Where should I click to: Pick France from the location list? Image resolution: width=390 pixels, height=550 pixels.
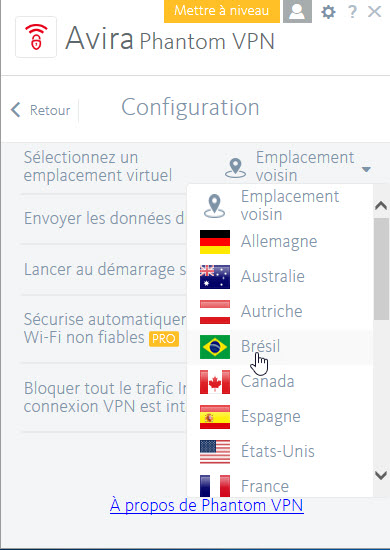coord(280,485)
